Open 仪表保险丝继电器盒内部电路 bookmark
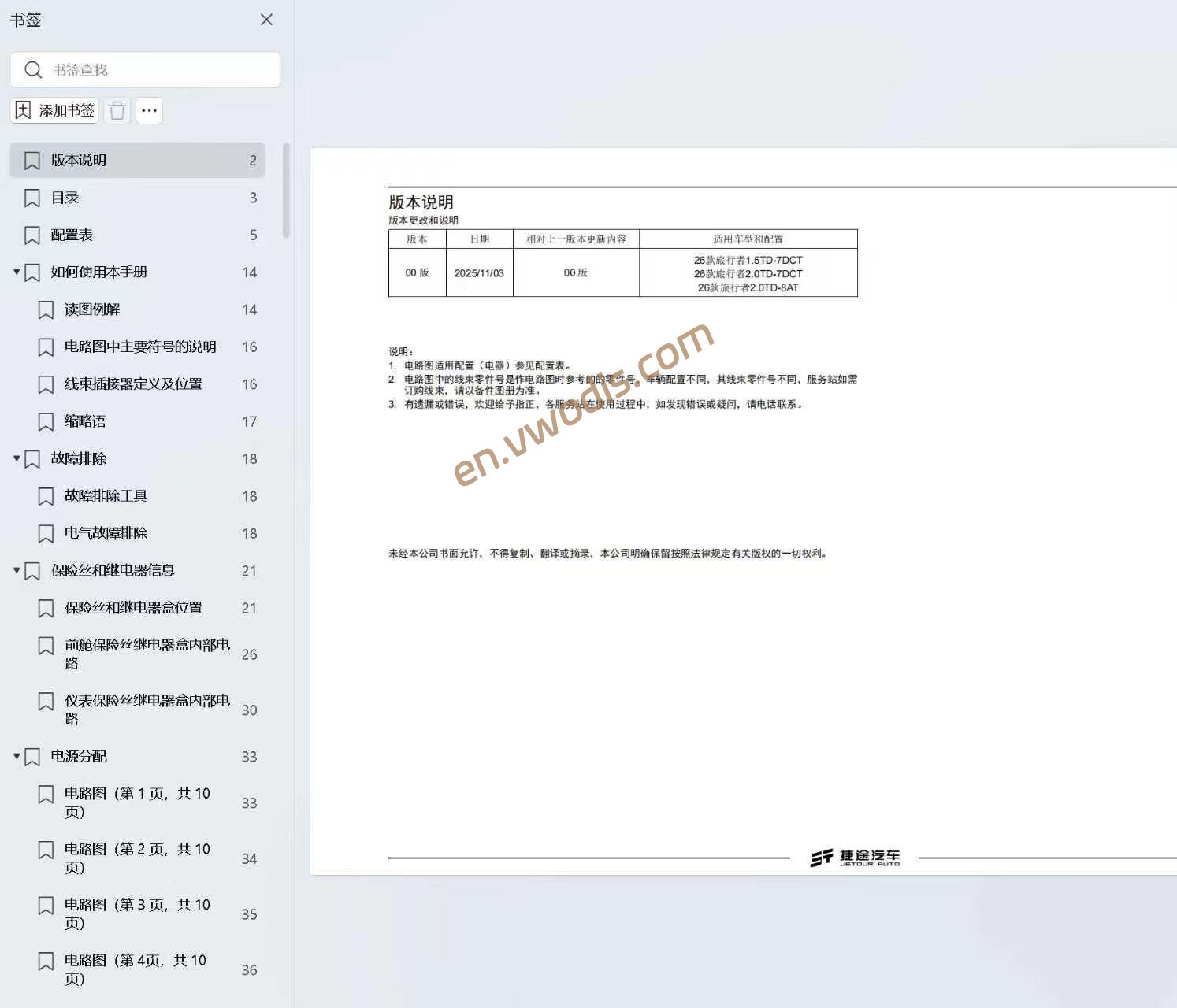The image size is (1177, 1008). 147,710
